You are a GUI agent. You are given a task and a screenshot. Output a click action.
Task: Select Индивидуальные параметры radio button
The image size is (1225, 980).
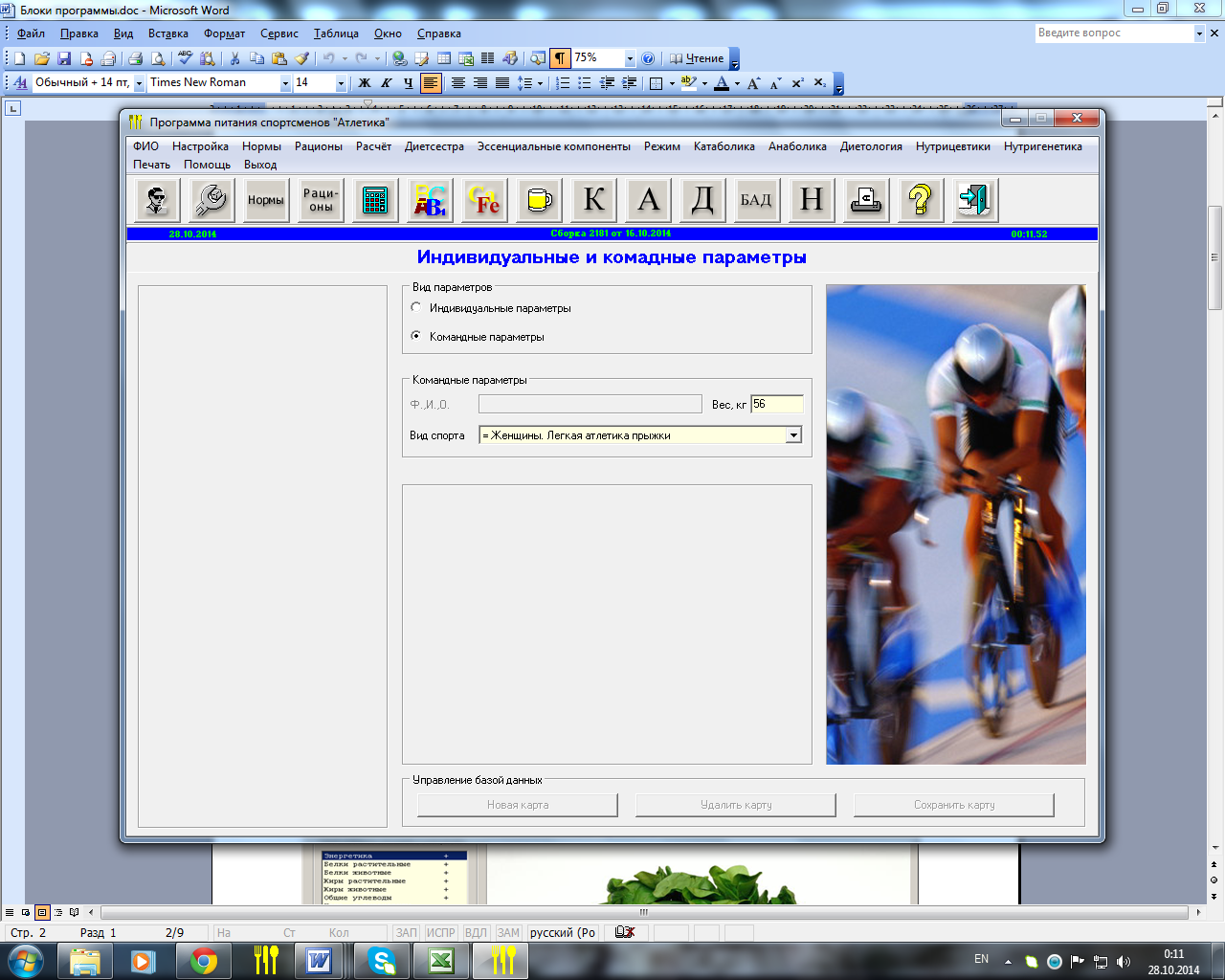[x=416, y=308]
